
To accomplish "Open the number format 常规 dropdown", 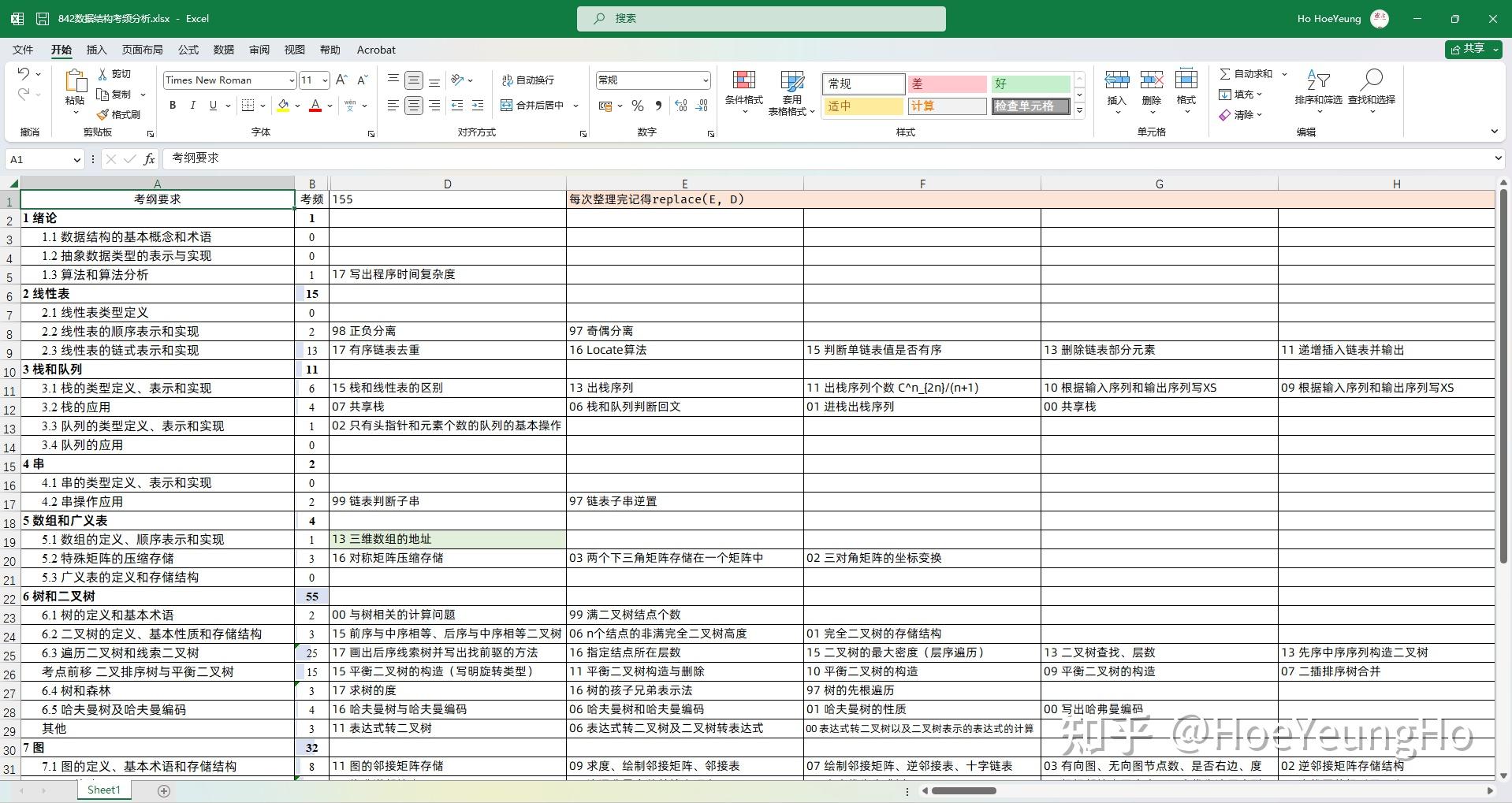I will (x=706, y=80).
